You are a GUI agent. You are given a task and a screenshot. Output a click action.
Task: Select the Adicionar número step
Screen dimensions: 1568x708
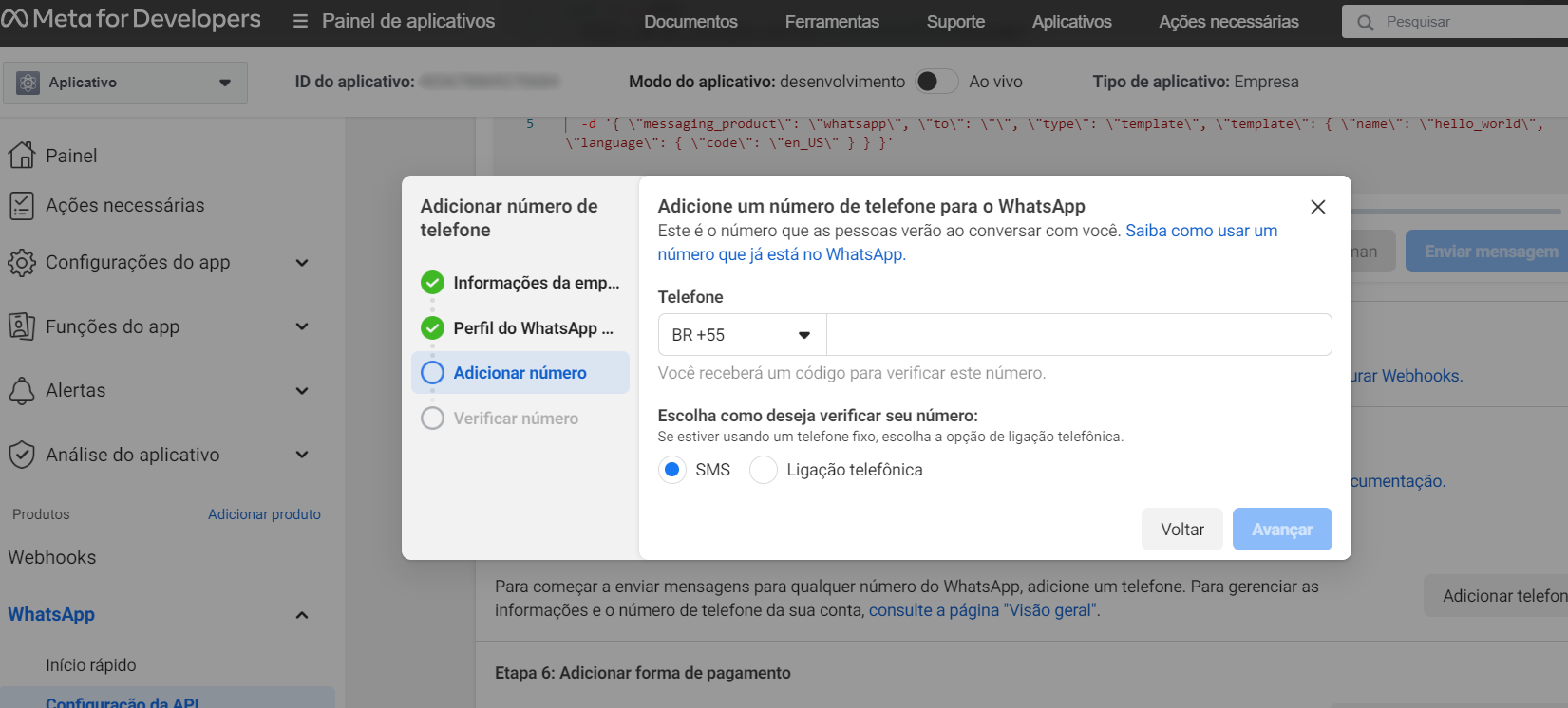pos(520,373)
